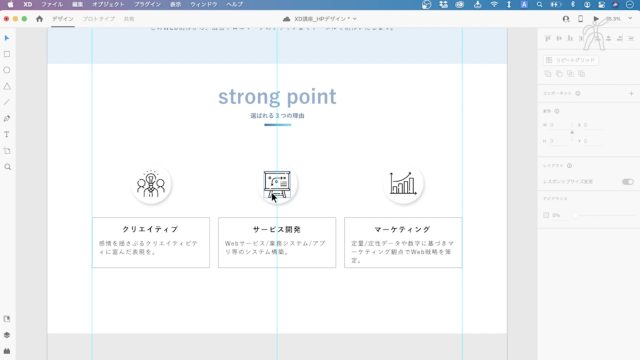Open the Layers panel icon
The height and width of the screenshot is (360, 640).
7,335
